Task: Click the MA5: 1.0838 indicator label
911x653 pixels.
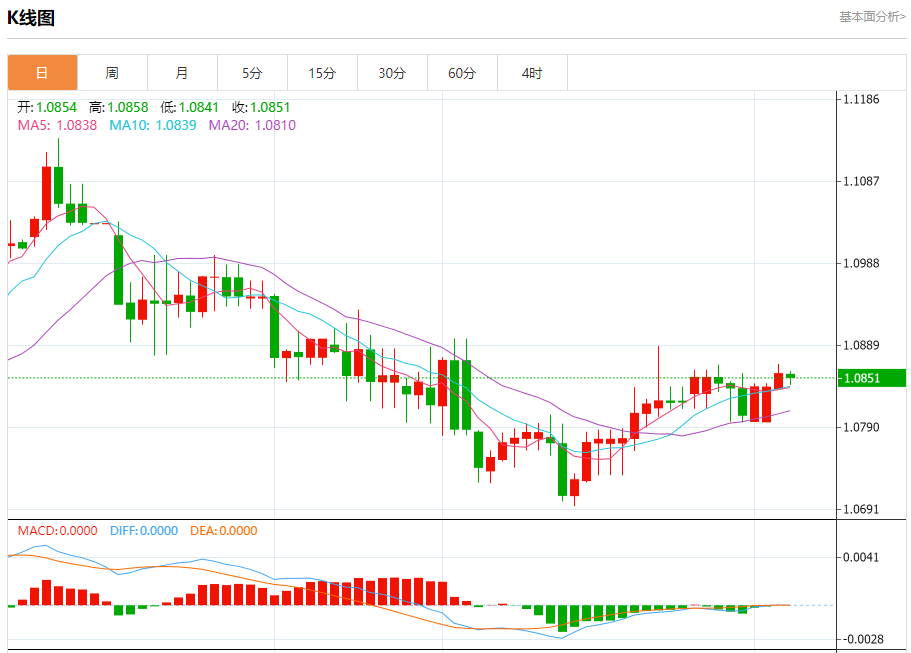Action: click(x=57, y=125)
